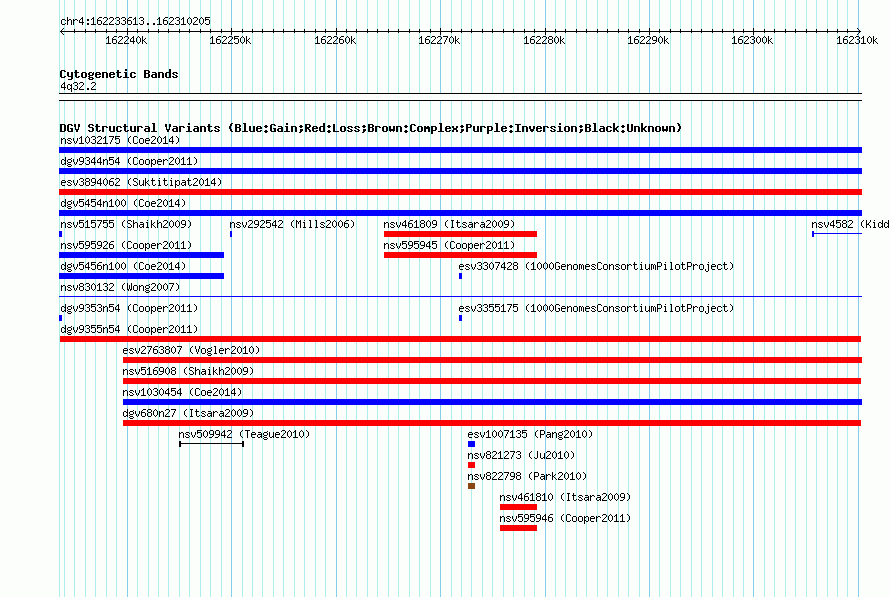Image resolution: width=890 pixels, height=597 pixels.
Task: Select the nsv822798 brown complex square
Action: (471, 486)
